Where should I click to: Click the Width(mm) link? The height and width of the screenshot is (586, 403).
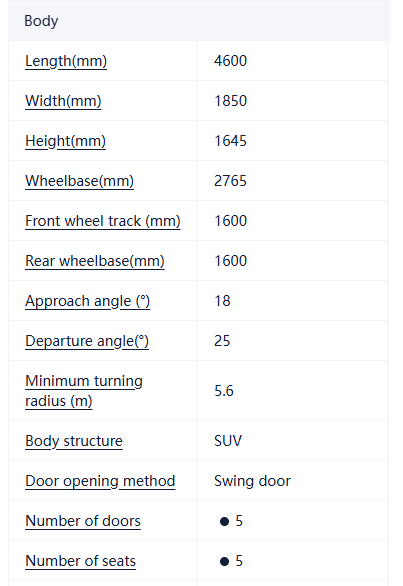(x=63, y=101)
